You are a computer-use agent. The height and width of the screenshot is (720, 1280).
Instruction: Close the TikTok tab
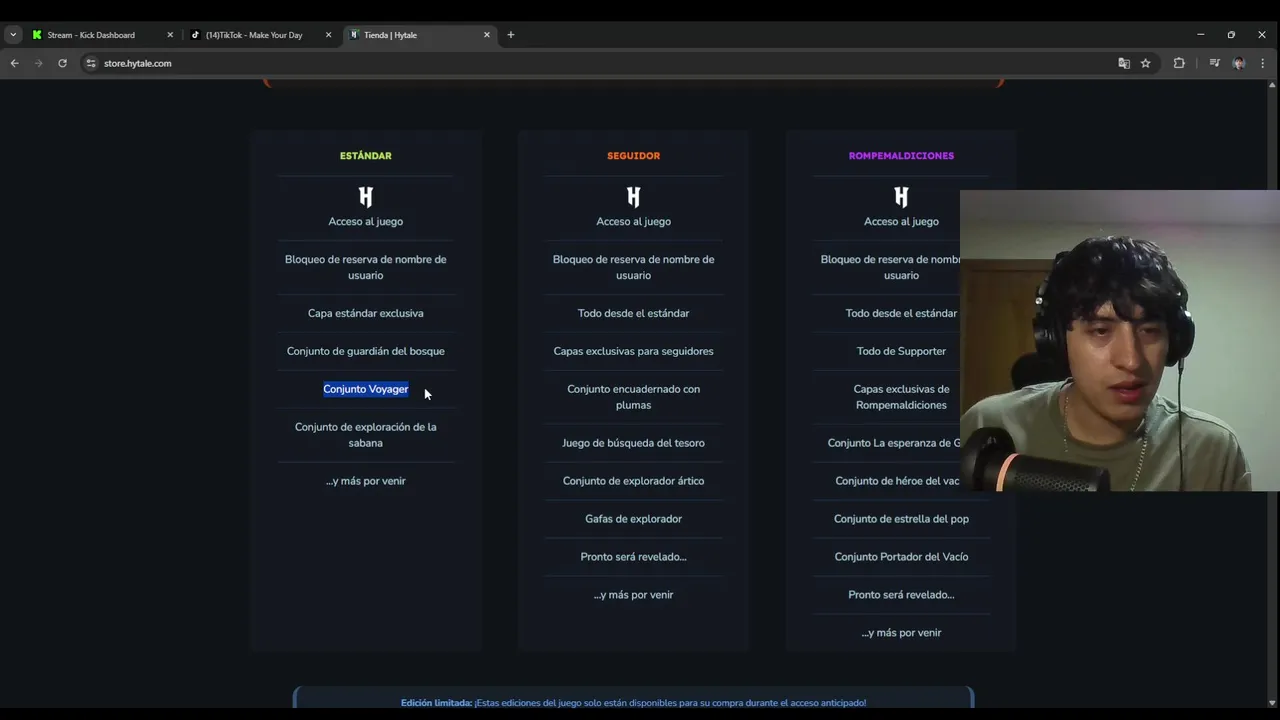point(328,35)
